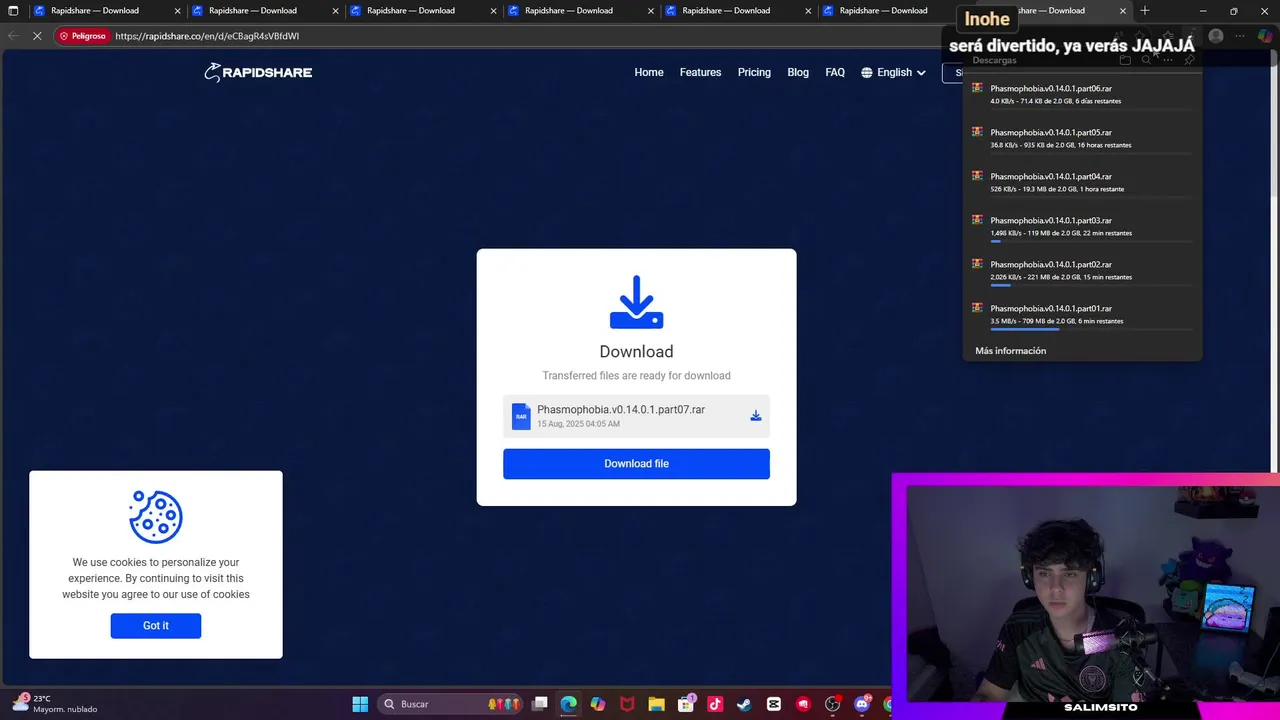Go back with the browser back arrow

click(x=13, y=36)
